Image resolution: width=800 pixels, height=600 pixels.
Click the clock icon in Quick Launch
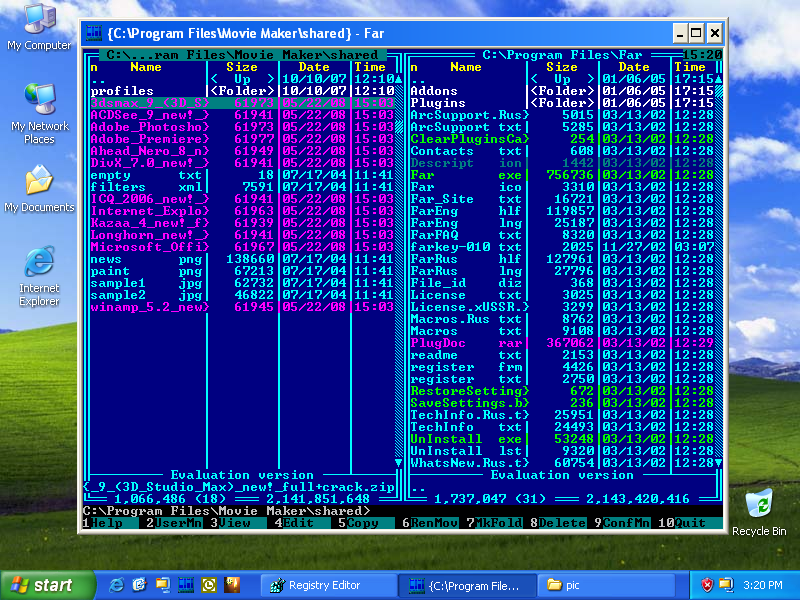[x=209, y=585]
